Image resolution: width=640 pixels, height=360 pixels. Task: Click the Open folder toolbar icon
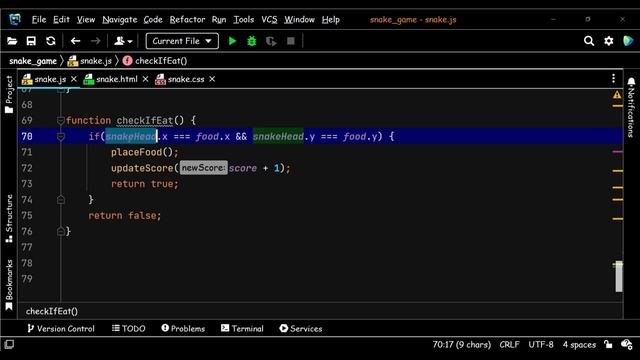coord(12,41)
